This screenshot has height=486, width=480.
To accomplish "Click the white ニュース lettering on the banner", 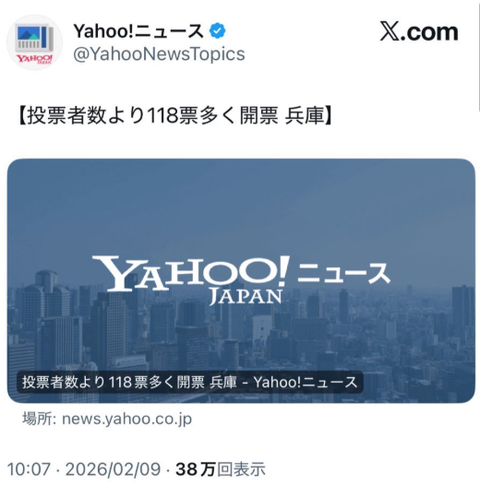I will point(343,273).
